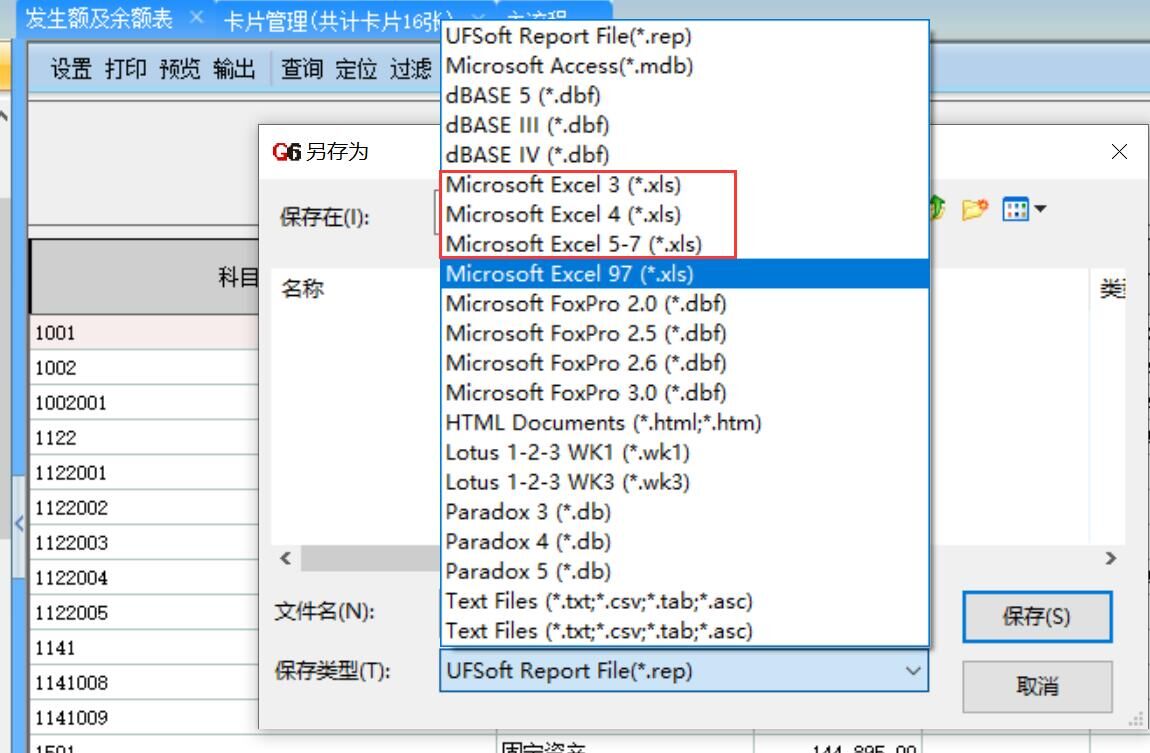Viewport: 1150px width, 753px height.
Task: Click 定位 in the toolbar
Action: tap(356, 69)
